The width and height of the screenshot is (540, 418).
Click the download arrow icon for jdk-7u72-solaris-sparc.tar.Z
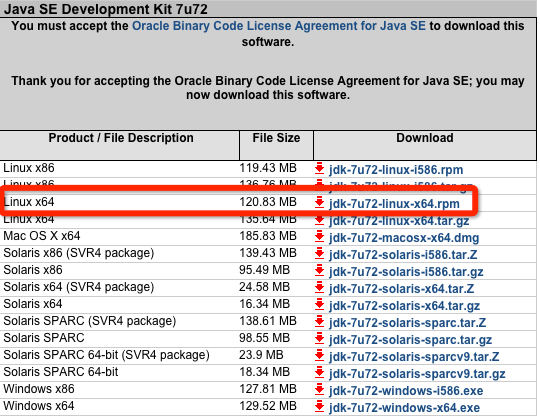(320, 322)
